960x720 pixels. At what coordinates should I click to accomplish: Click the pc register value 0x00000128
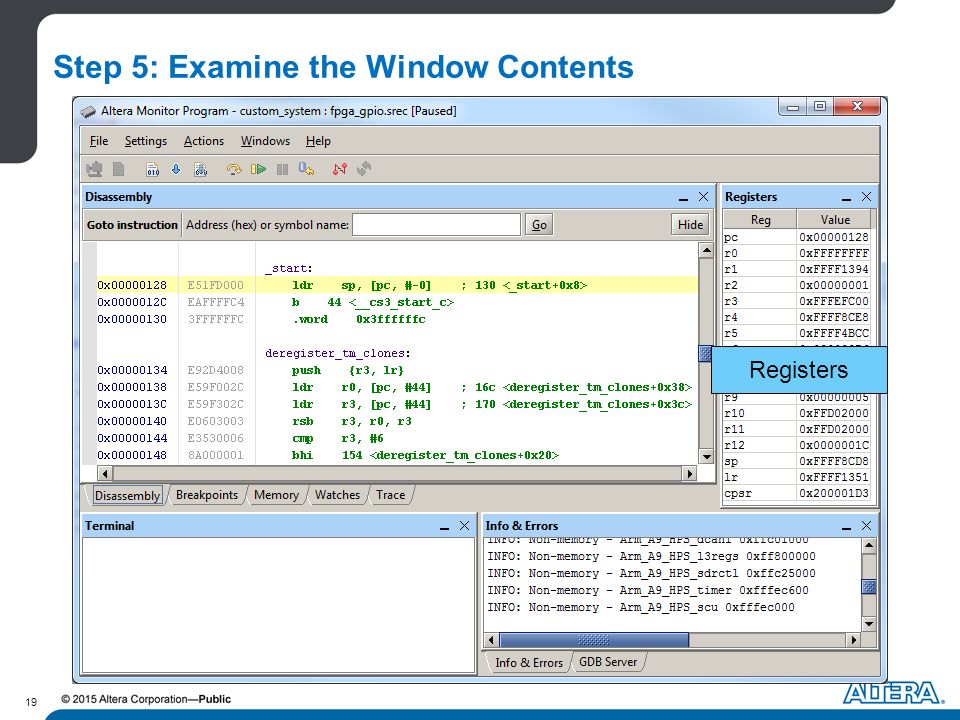click(834, 237)
